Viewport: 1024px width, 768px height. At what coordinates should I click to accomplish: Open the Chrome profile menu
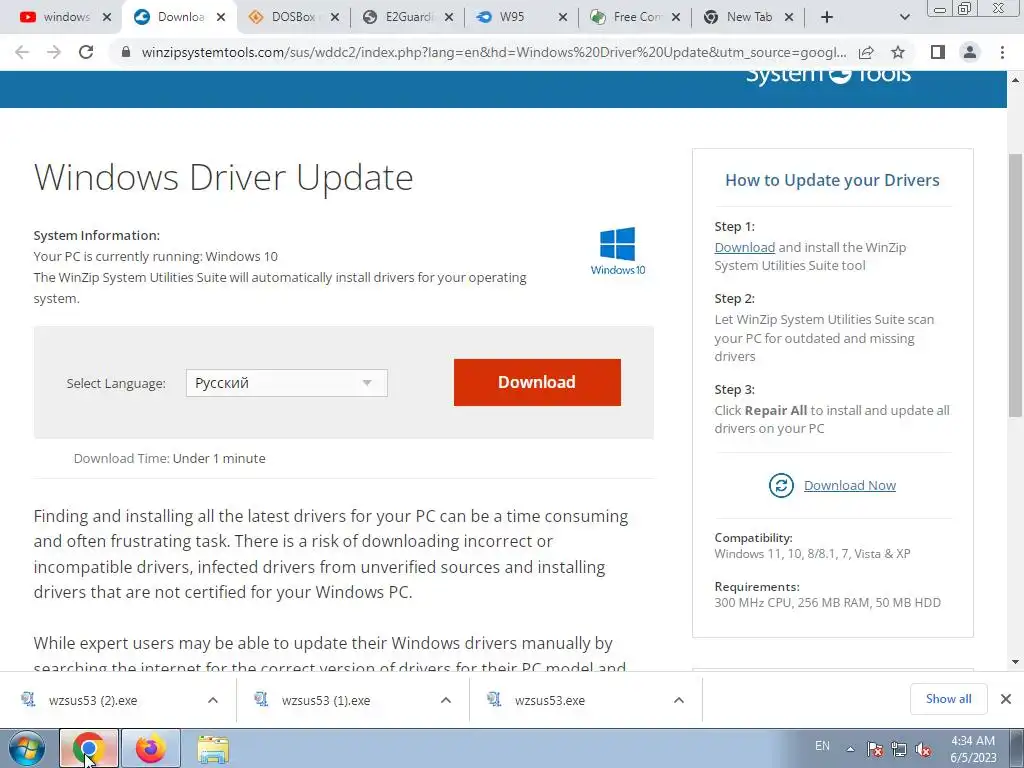[x=970, y=52]
